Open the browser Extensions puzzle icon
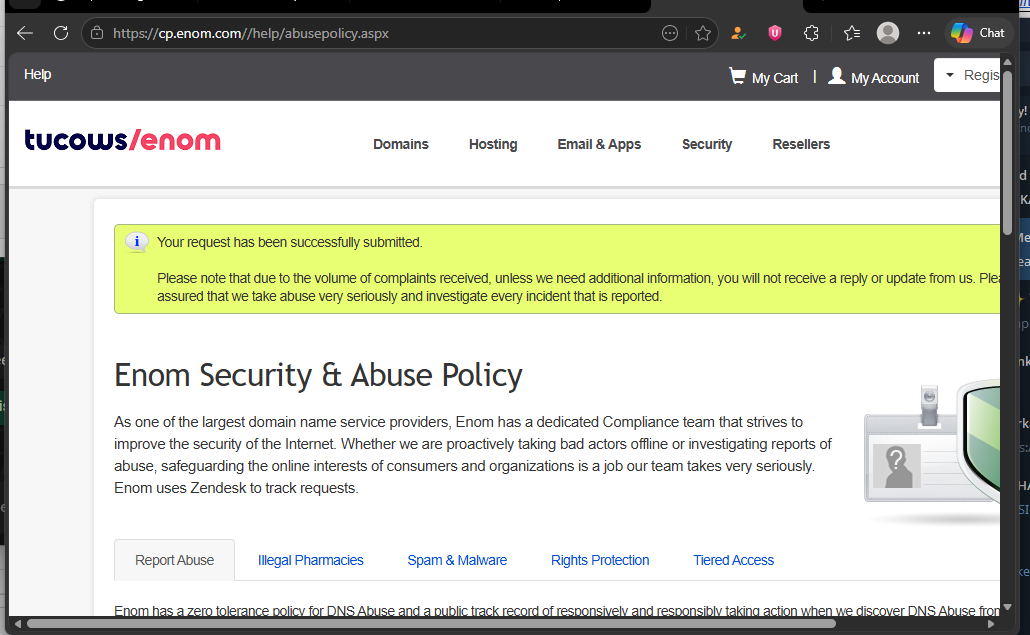Image resolution: width=1030 pixels, height=635 pixels. [811, 33]
